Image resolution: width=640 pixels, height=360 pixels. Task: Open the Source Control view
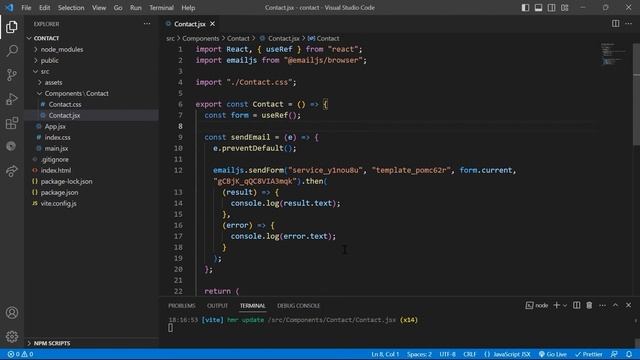pyautogui.click(x=12, y=75)
